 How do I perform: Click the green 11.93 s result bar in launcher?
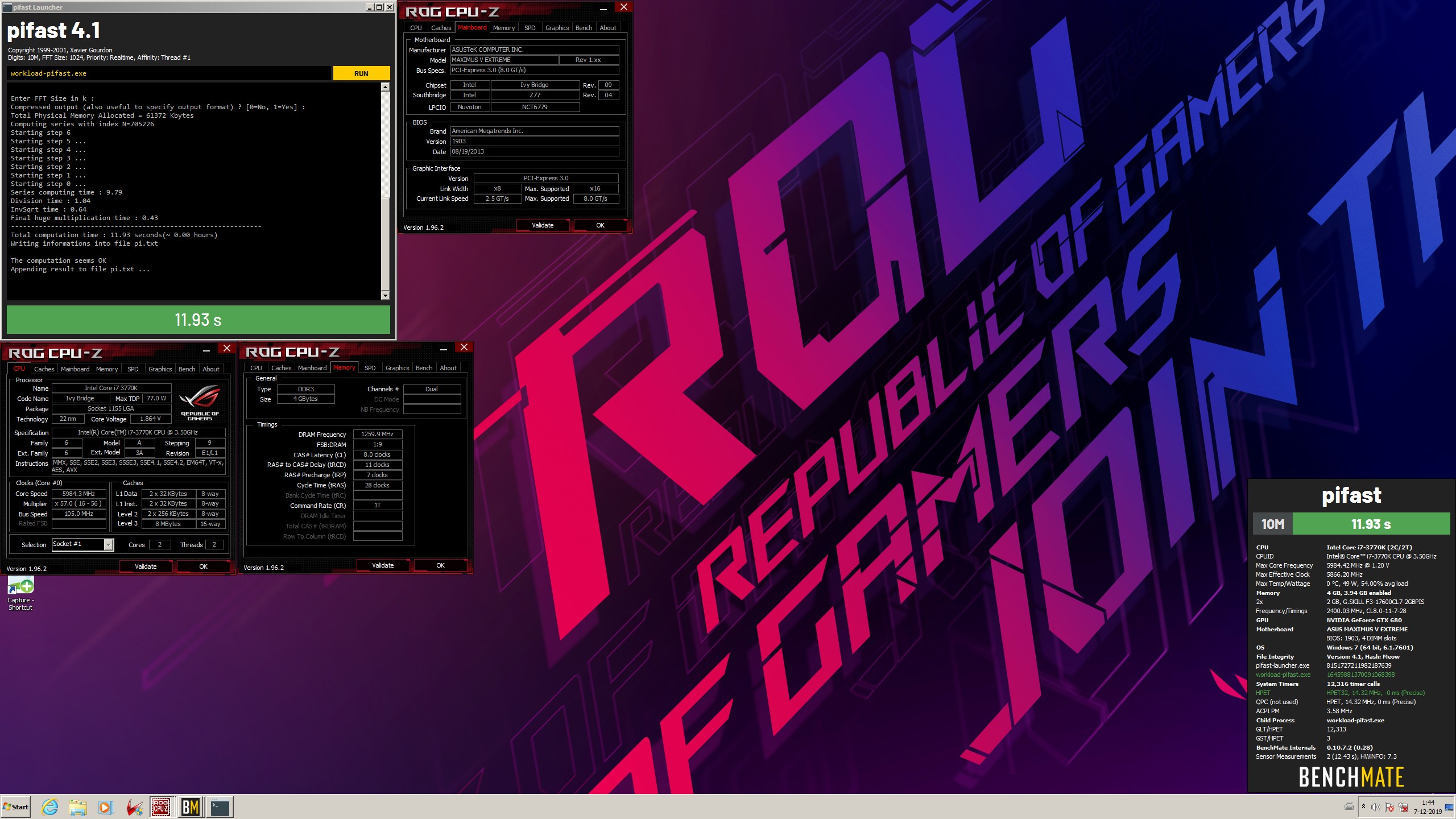(x=198, y=320)
